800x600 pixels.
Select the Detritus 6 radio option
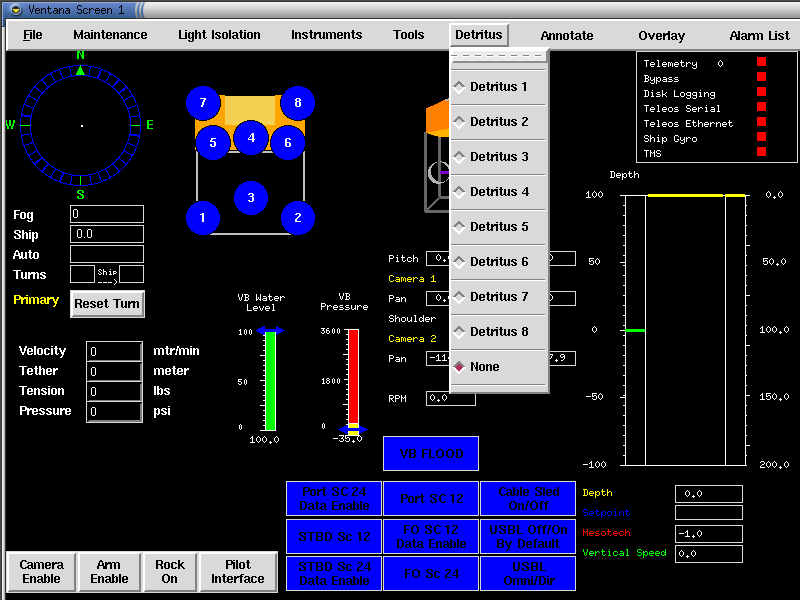[x=498, y=262]
